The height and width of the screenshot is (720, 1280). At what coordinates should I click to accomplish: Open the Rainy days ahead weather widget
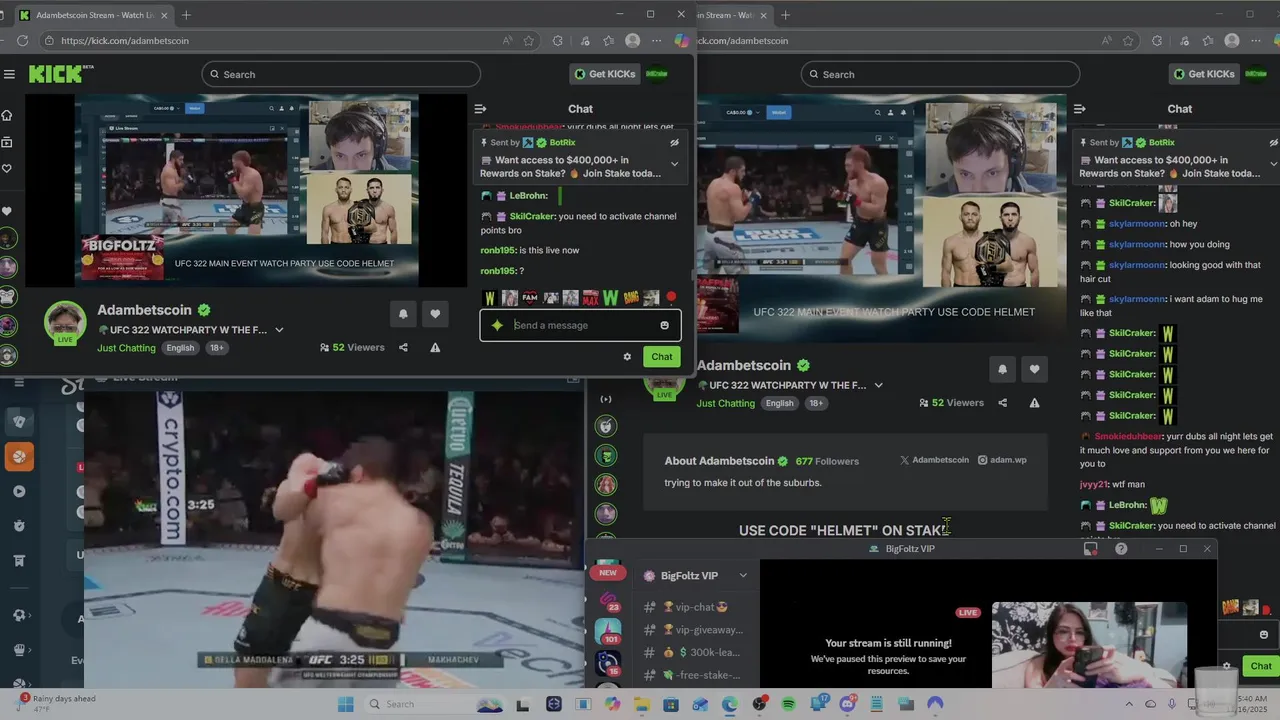point(55,703)
